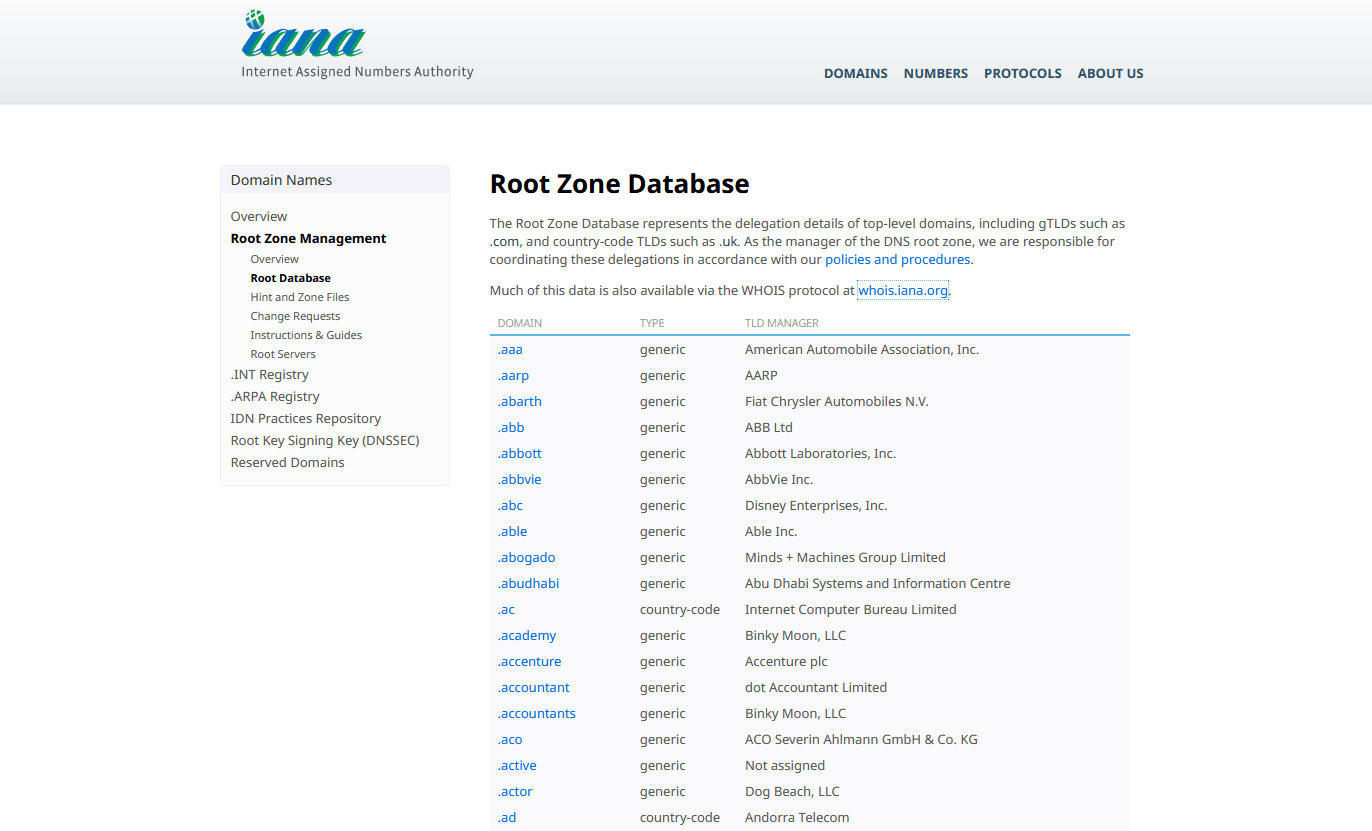Open the .abogado domain
Viewport: 1372px width, 831px height.
(x=527, y=557)
